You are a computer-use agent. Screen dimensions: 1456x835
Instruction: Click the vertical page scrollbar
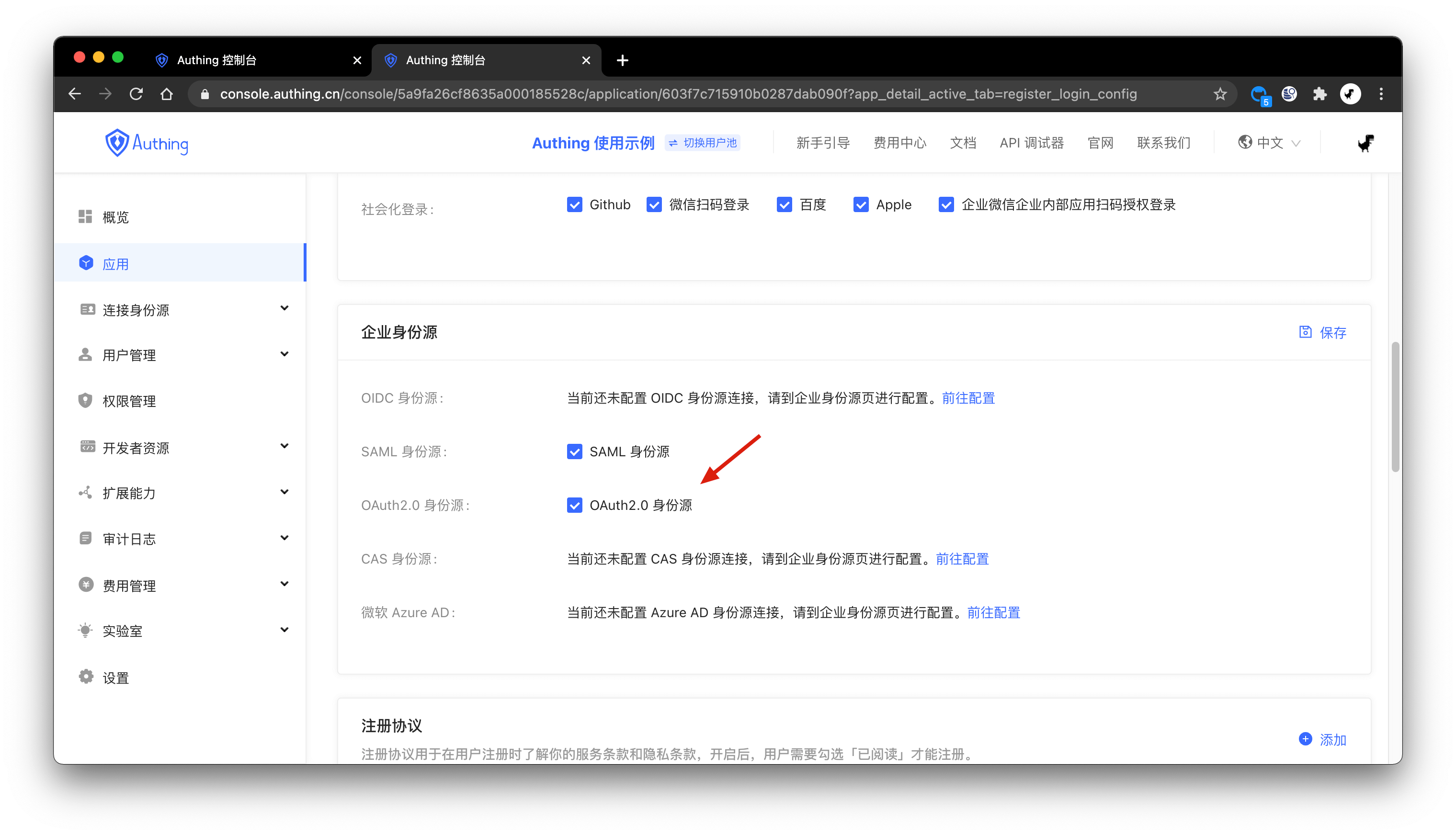pos(1395,407)
